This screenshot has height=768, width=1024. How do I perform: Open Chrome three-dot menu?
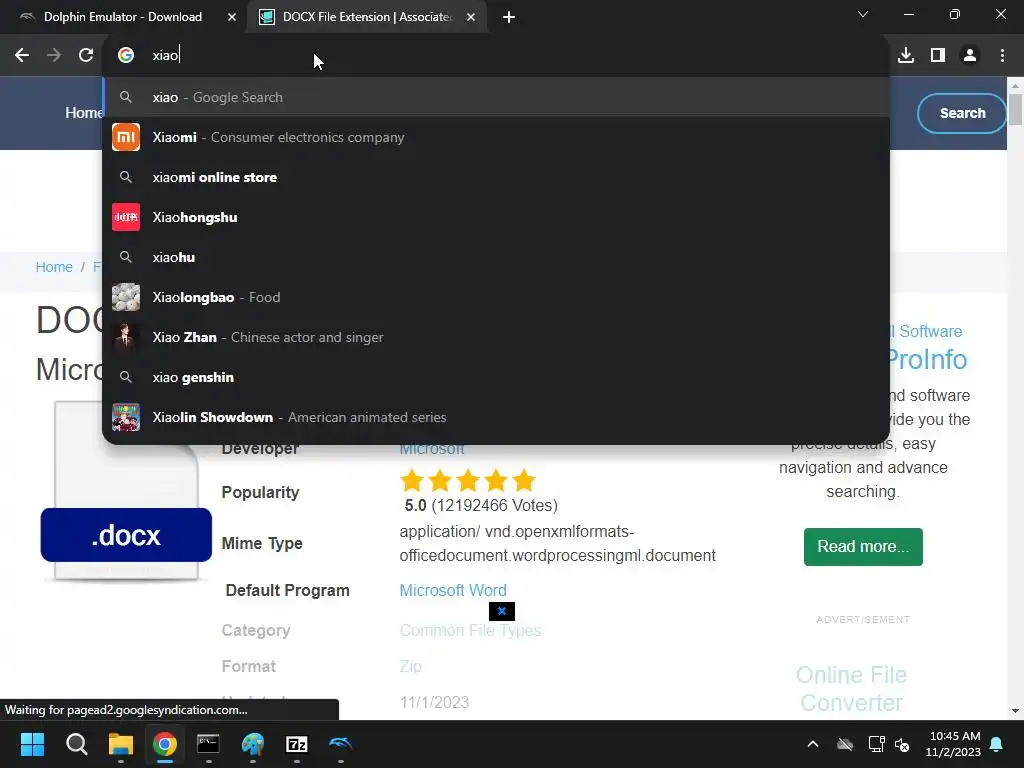coord(1002,56)
